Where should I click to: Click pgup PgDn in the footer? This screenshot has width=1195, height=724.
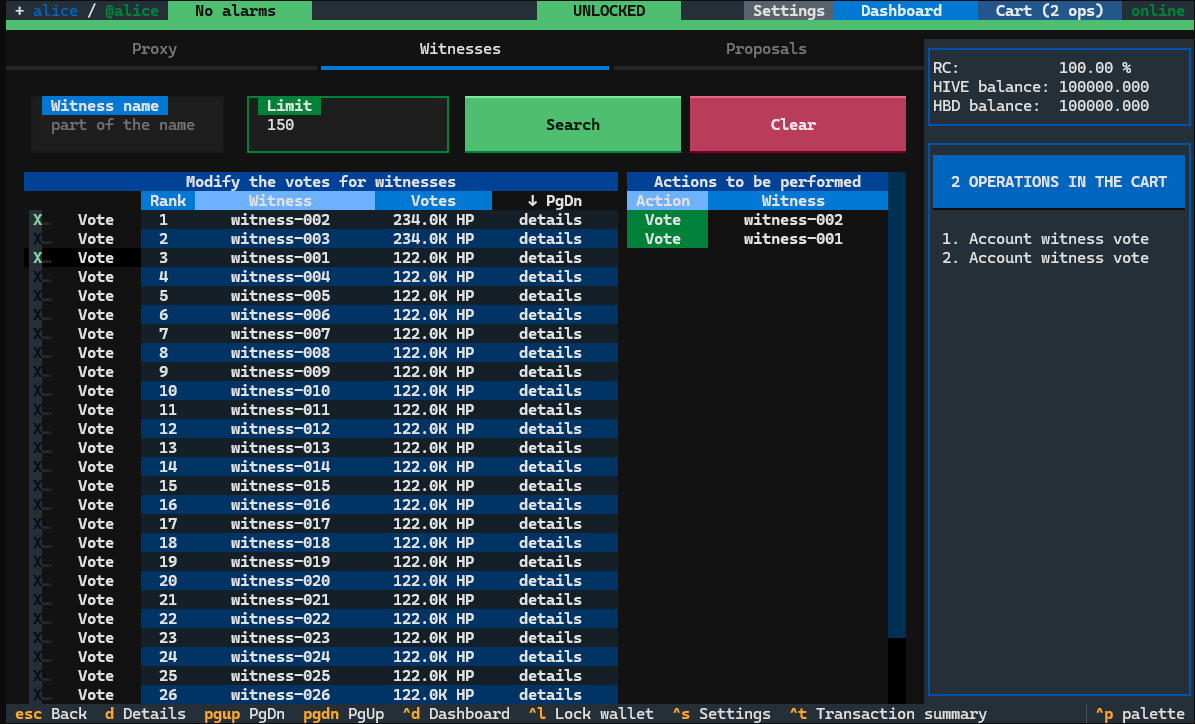(244, 714)
